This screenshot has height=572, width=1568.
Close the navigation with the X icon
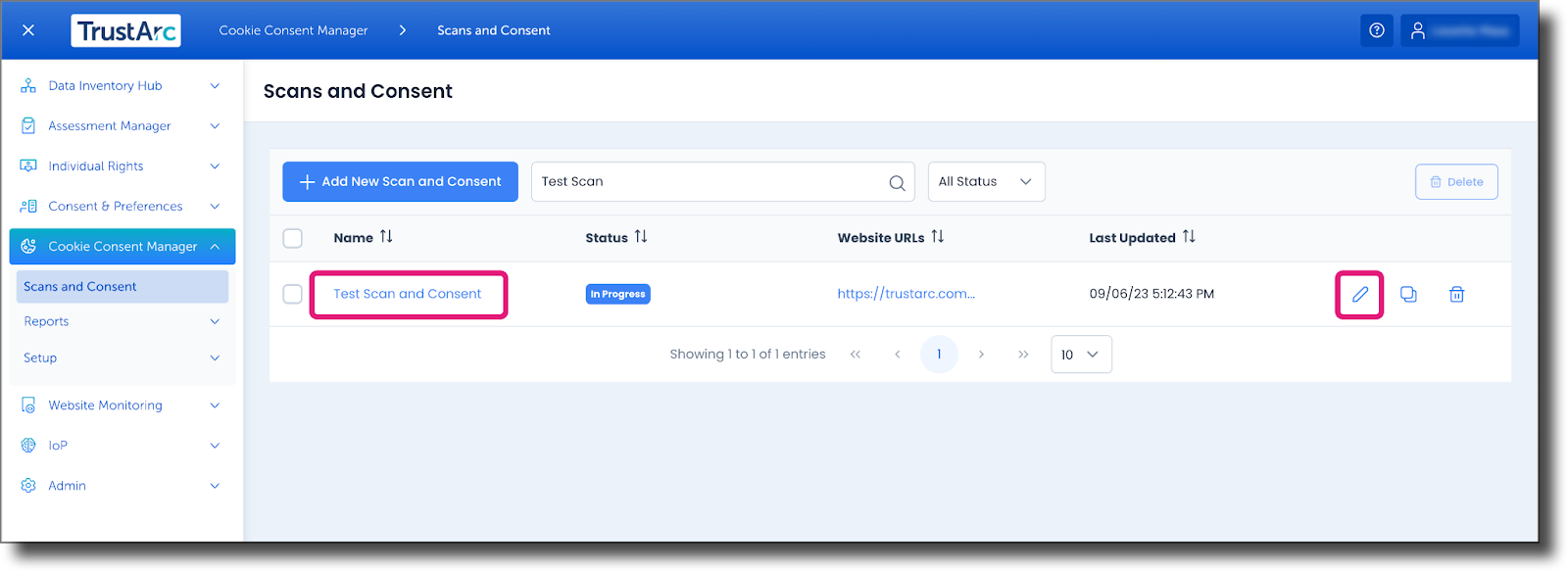click(28, 30)
